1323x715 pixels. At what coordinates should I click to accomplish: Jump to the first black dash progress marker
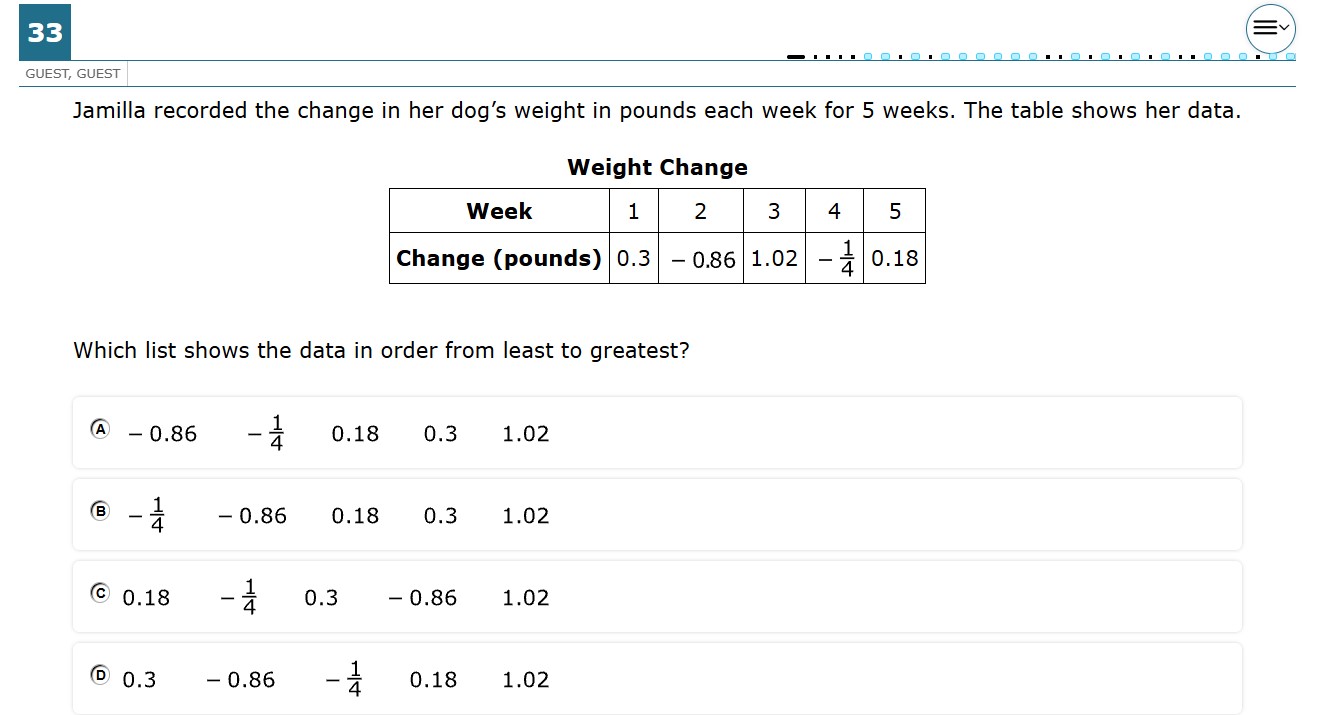796,57
